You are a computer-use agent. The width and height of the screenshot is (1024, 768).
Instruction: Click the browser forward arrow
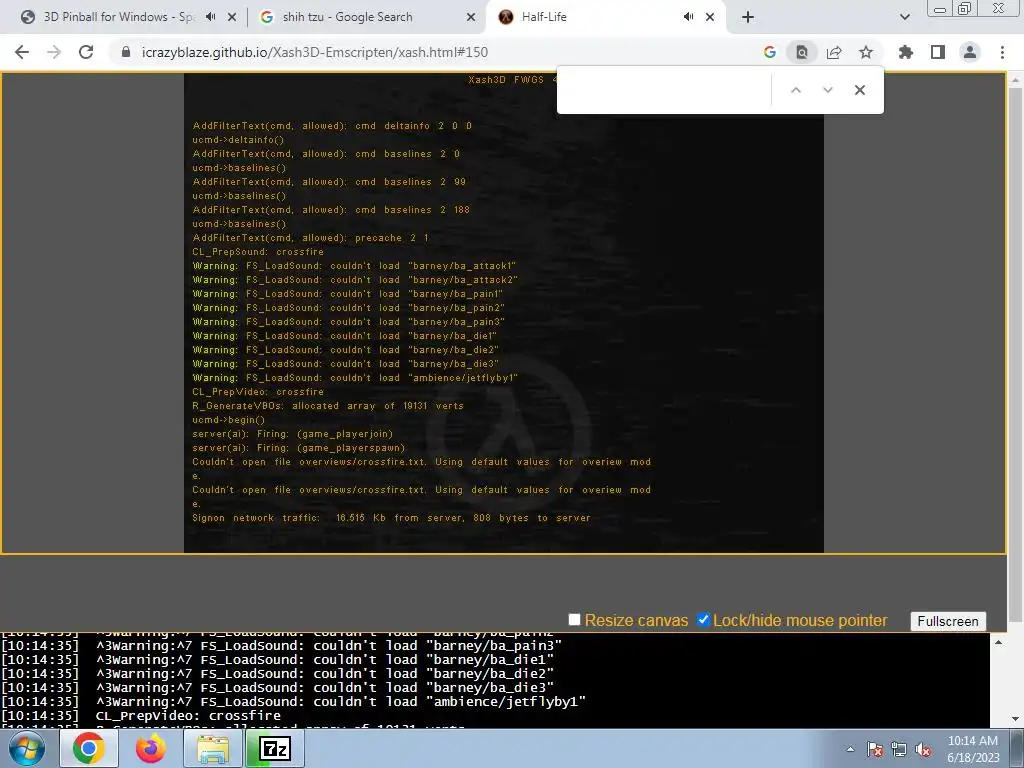pyautogui.click(x=54, y=52)
